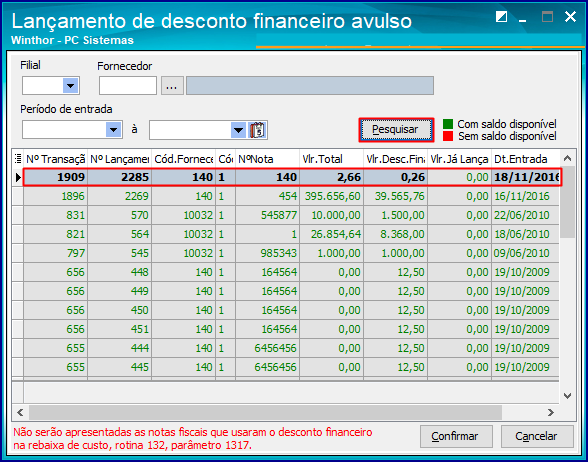Image resolution: width=588 pixels, height=462 pixels.
Task: Open the start date dropdown of Período de entrada
Action: click(113, 130)
